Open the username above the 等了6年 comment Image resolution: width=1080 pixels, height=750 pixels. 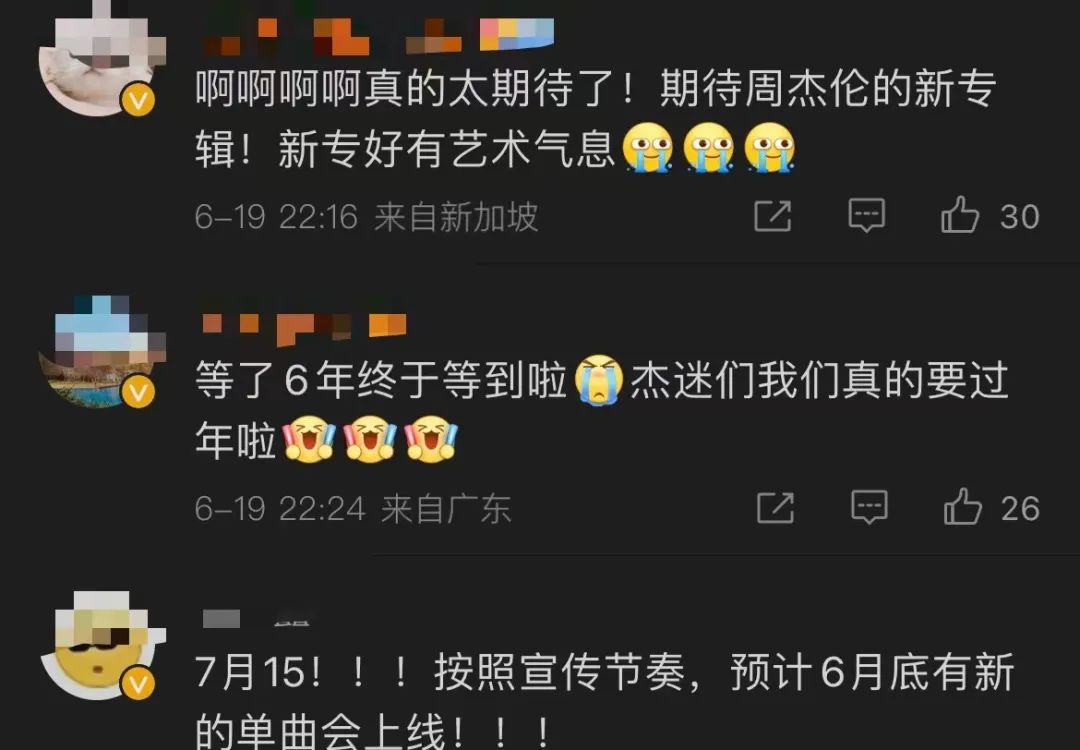[x=304, y=328]
